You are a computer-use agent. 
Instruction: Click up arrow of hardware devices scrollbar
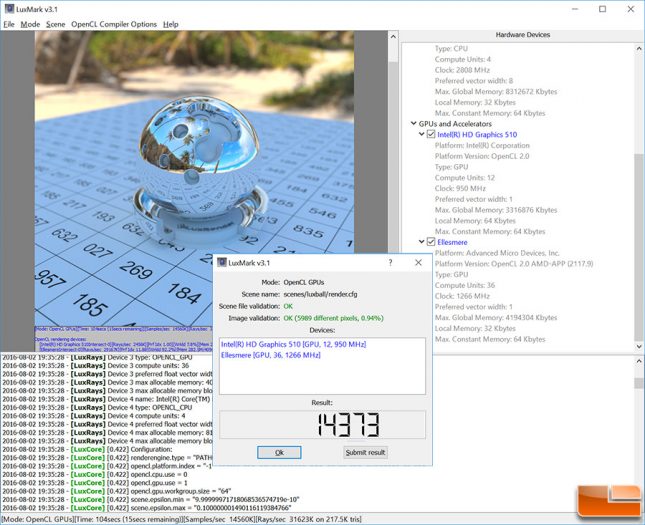tap(640, 49)
